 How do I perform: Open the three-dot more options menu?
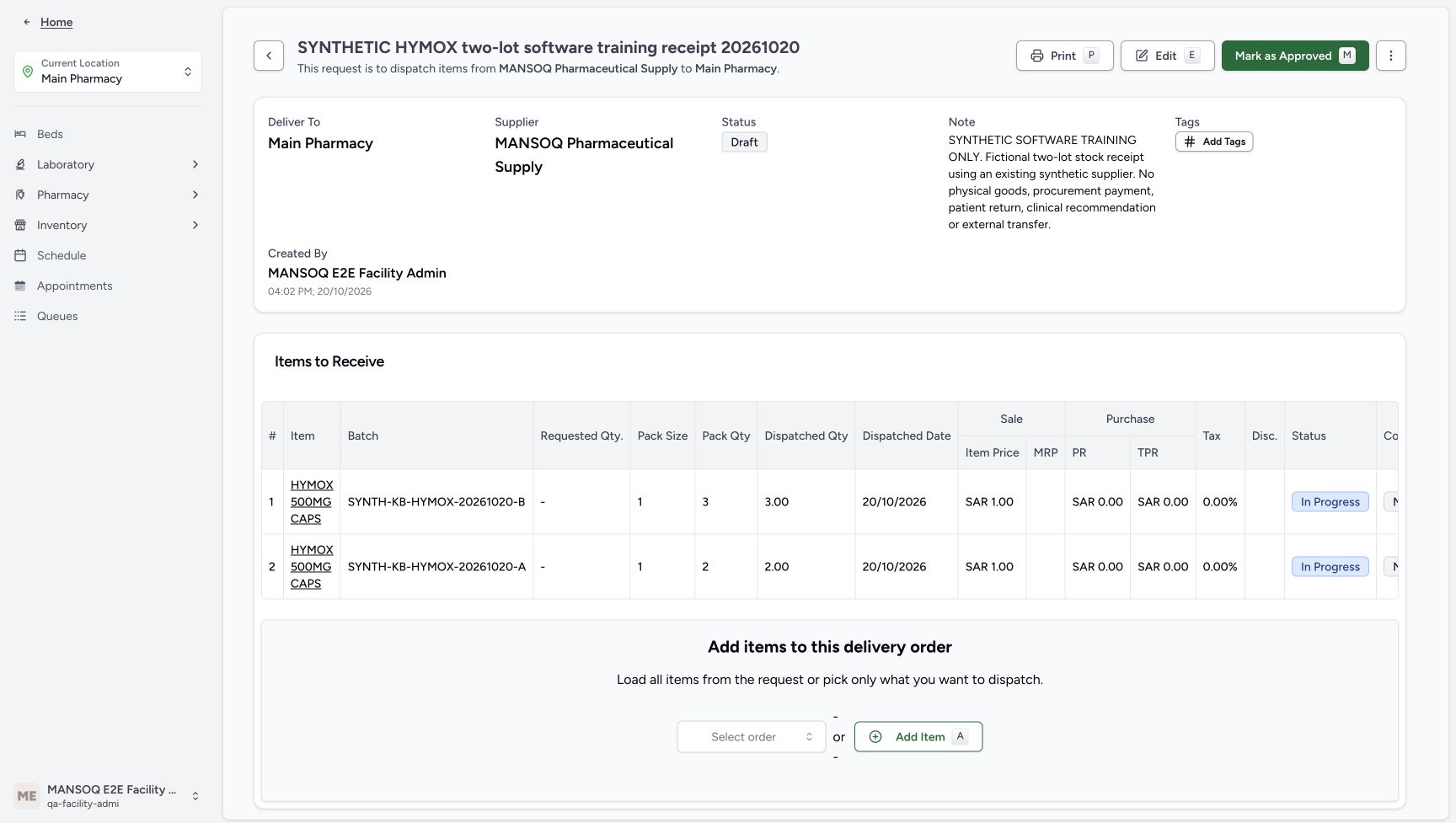coord(1390,56)
